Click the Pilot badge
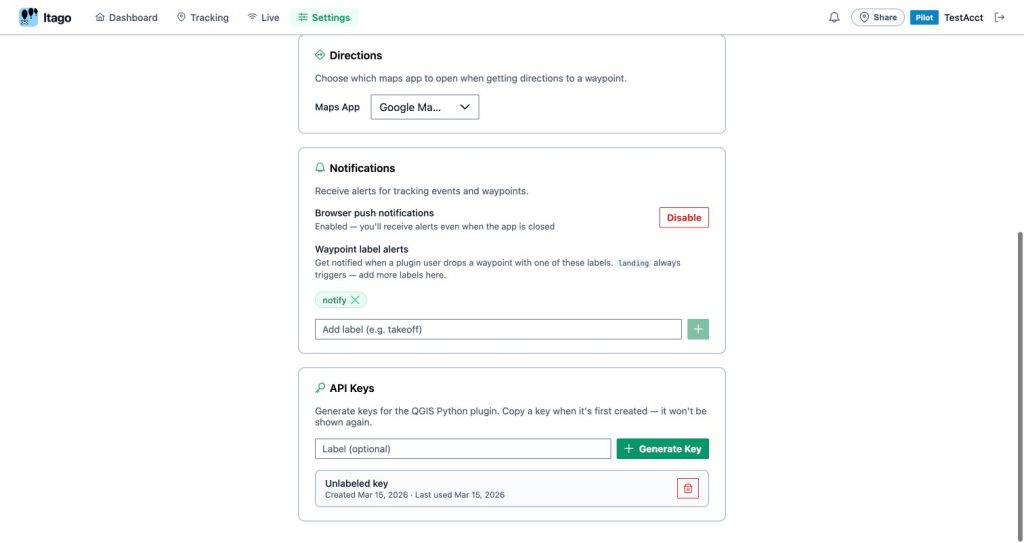This screenshot has height=543, width=1024. [924, 17]
